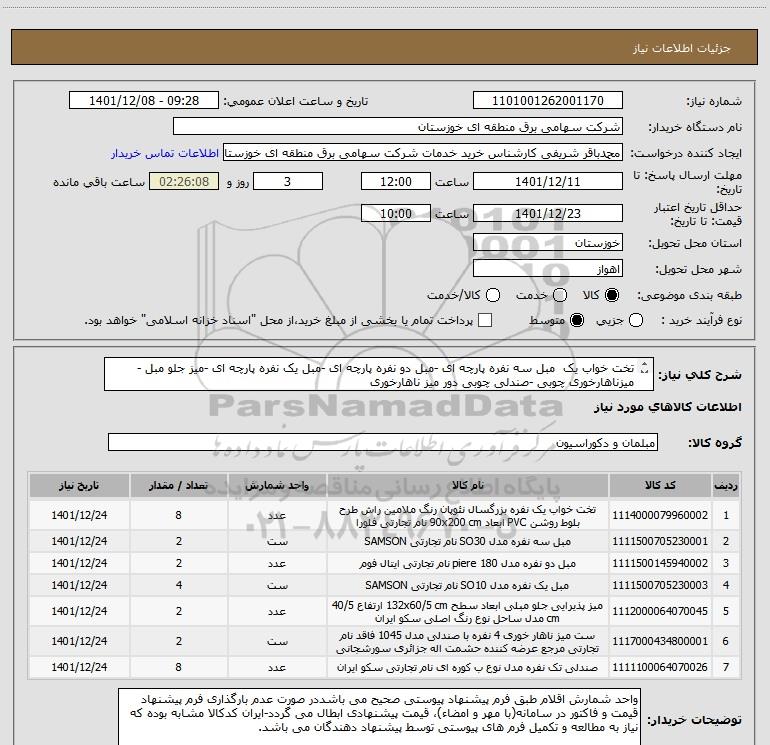Click the تعداد / مقدار column header
770x745 pixels.
pos(179,486)
